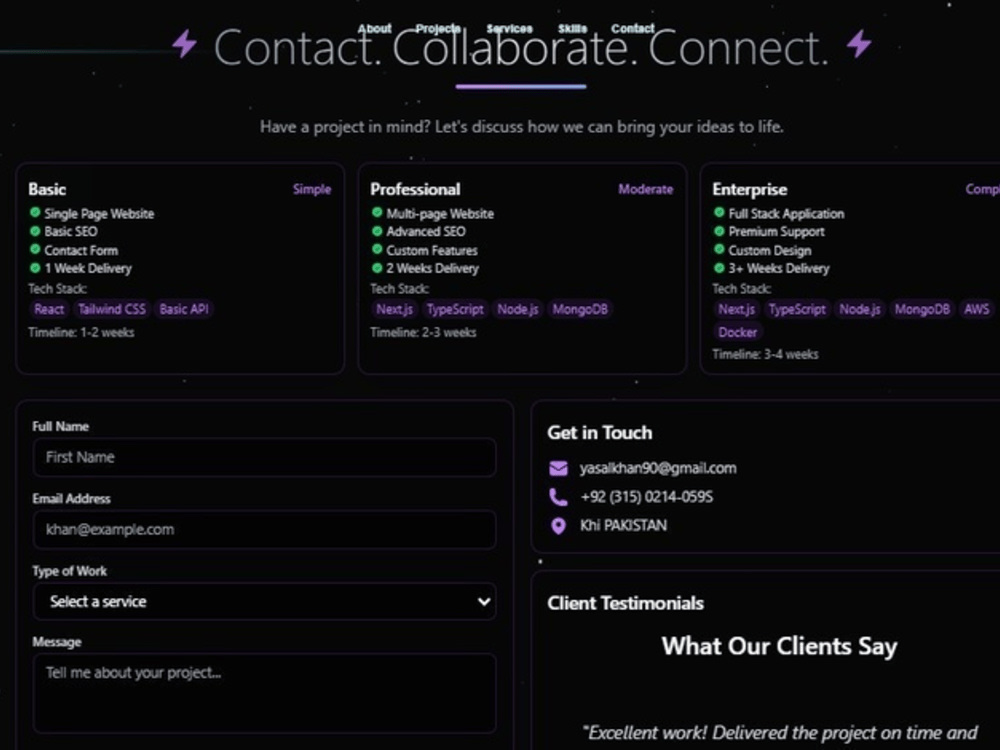Click the Timeline: 1-2 weeks text
Viewport: 1000px width, 750px height.
pos(81,332)
